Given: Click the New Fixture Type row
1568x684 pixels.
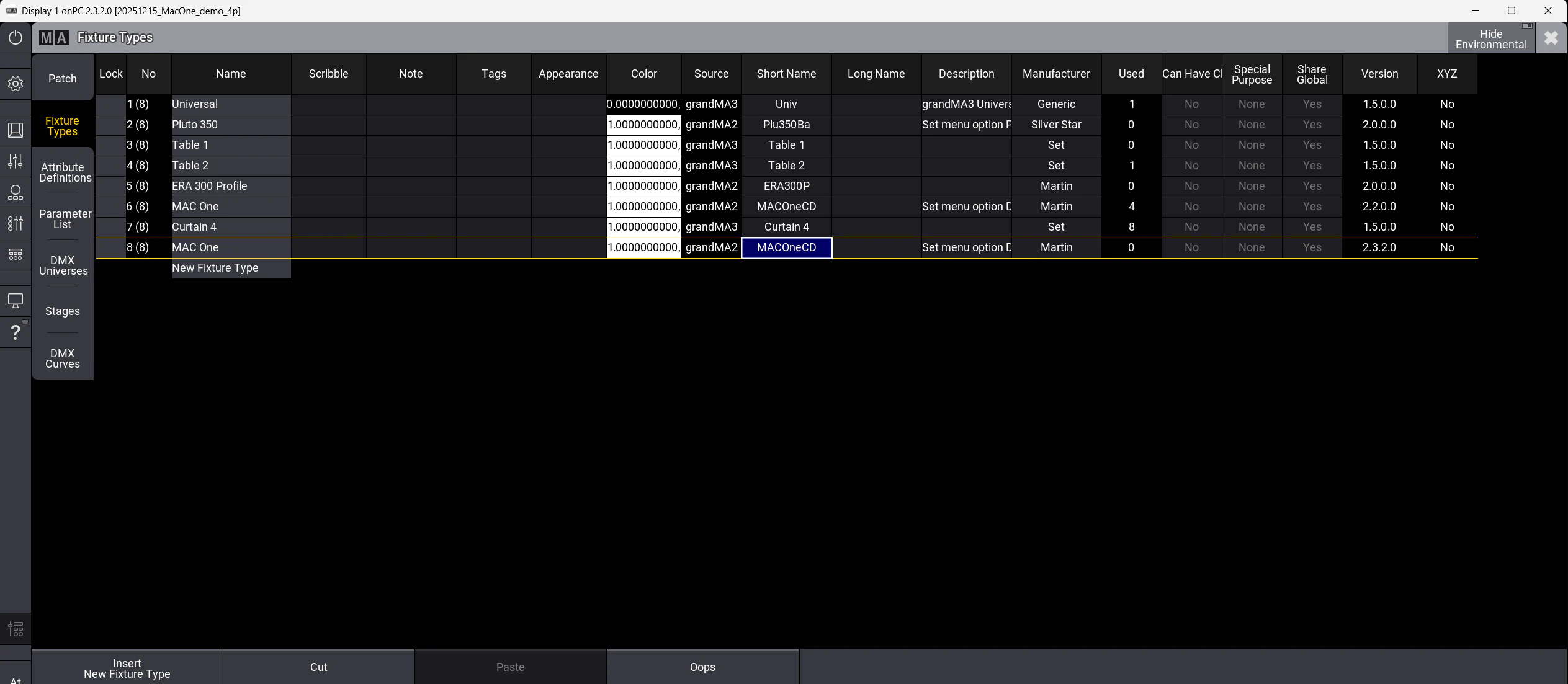Looking at the screenshot, I should pyautogui.click(x=231, y=268).
